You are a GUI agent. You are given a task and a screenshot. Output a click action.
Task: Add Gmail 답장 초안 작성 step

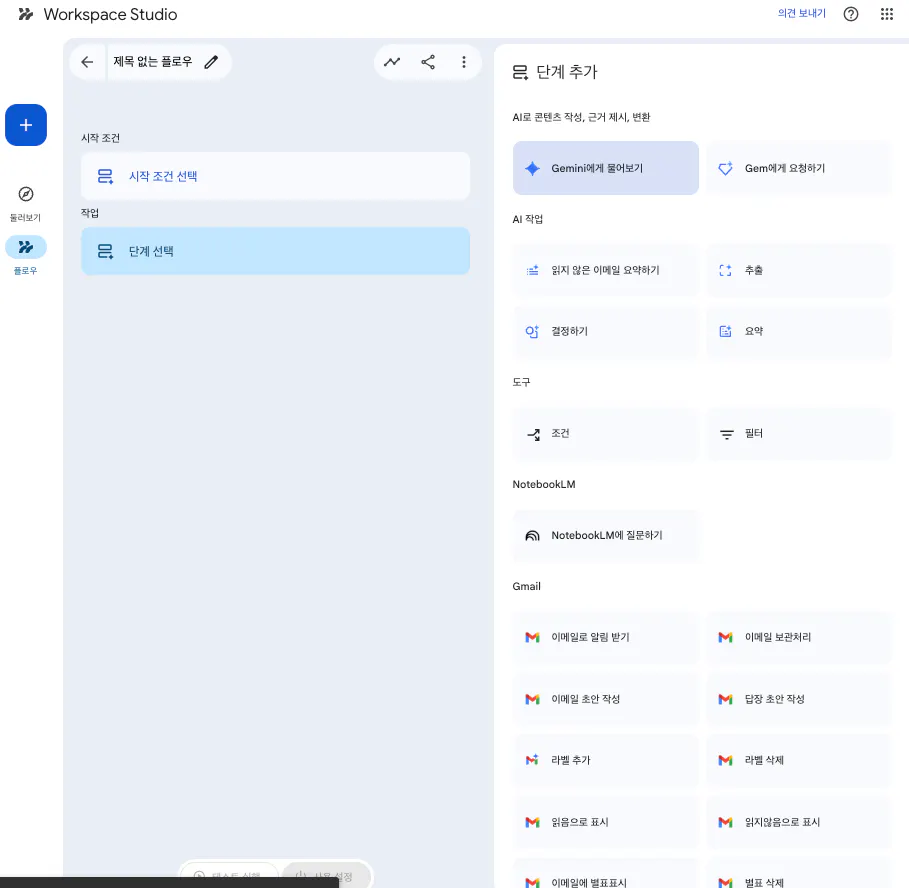pos(799,699)
